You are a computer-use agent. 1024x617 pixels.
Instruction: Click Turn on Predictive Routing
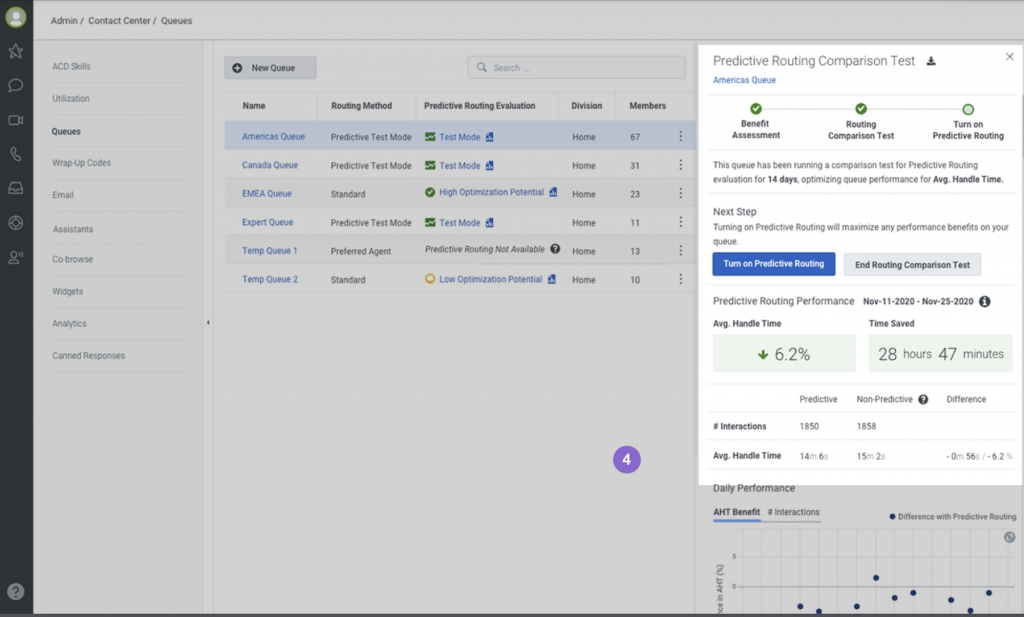[x=774, y=263]
